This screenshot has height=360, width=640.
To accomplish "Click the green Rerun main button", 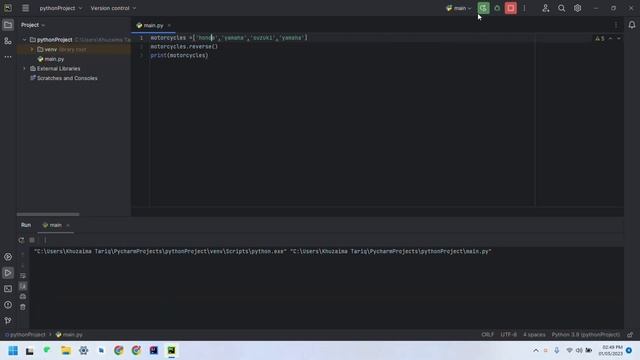I will click(483, 8).
